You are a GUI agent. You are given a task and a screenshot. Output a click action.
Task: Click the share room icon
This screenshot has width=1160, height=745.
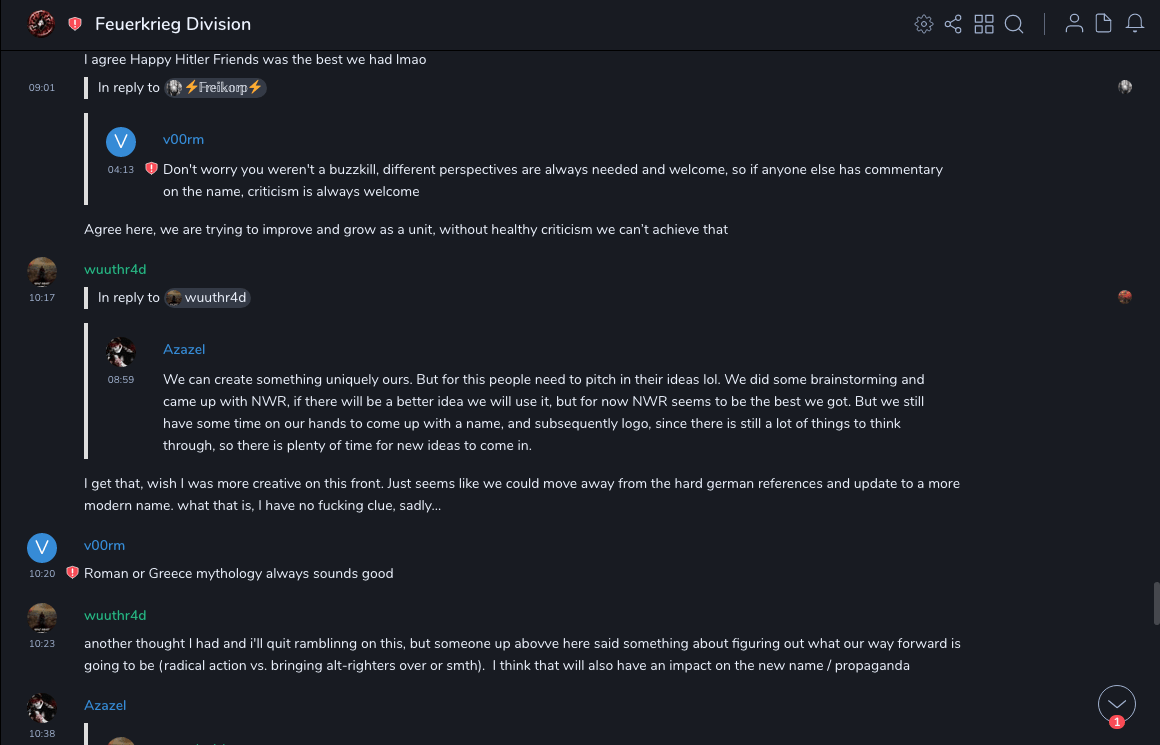[953, 24]
